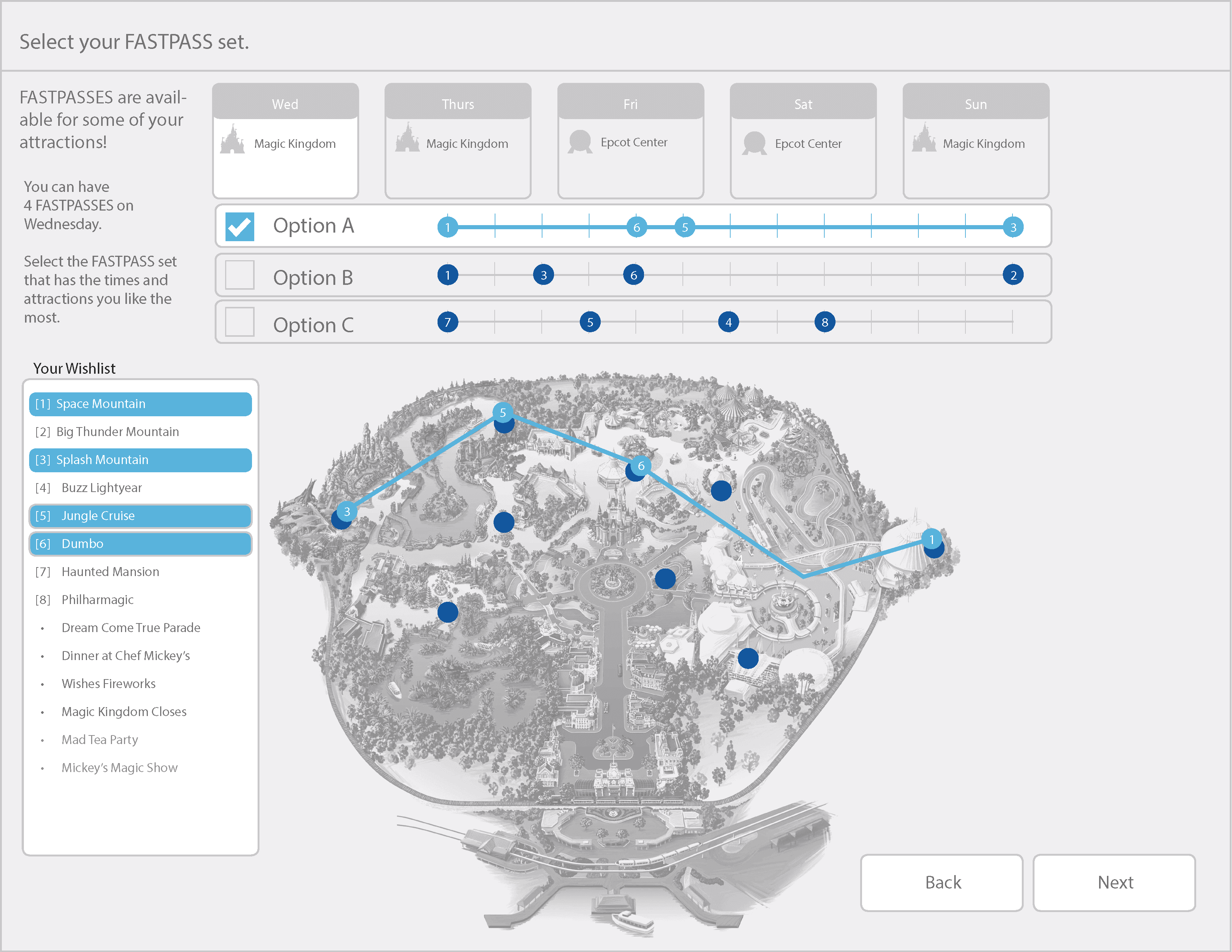Click the Next button
This screenshot has width=1232, height=952.
point(1114,883)
